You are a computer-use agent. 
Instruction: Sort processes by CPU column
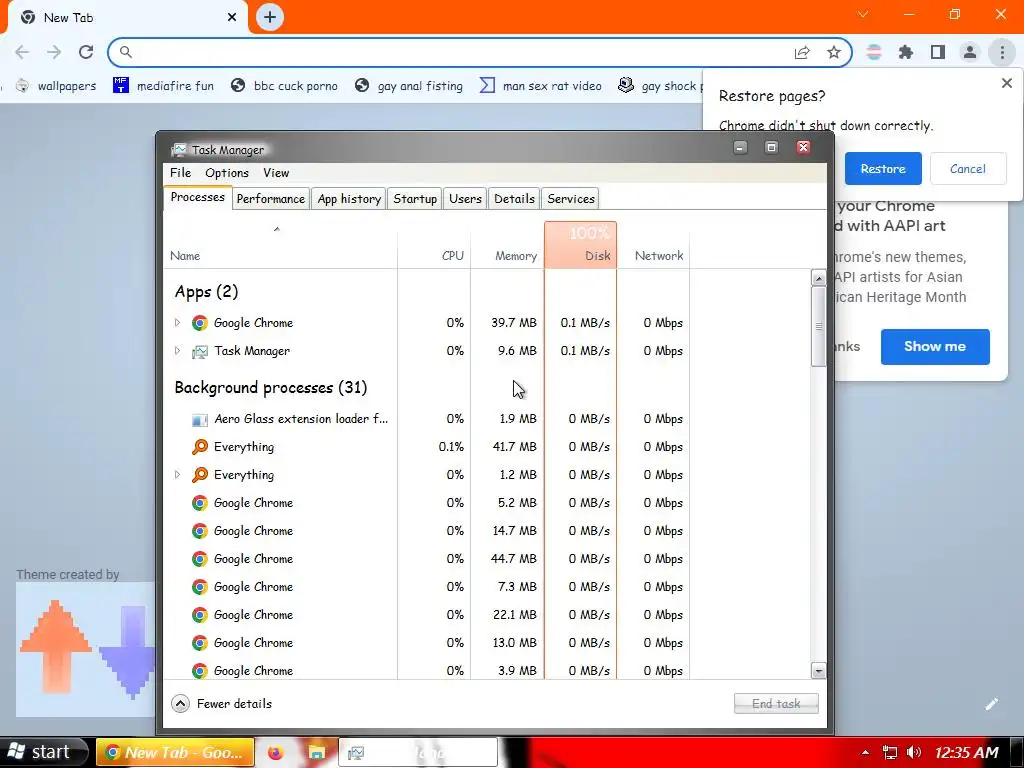434,246
